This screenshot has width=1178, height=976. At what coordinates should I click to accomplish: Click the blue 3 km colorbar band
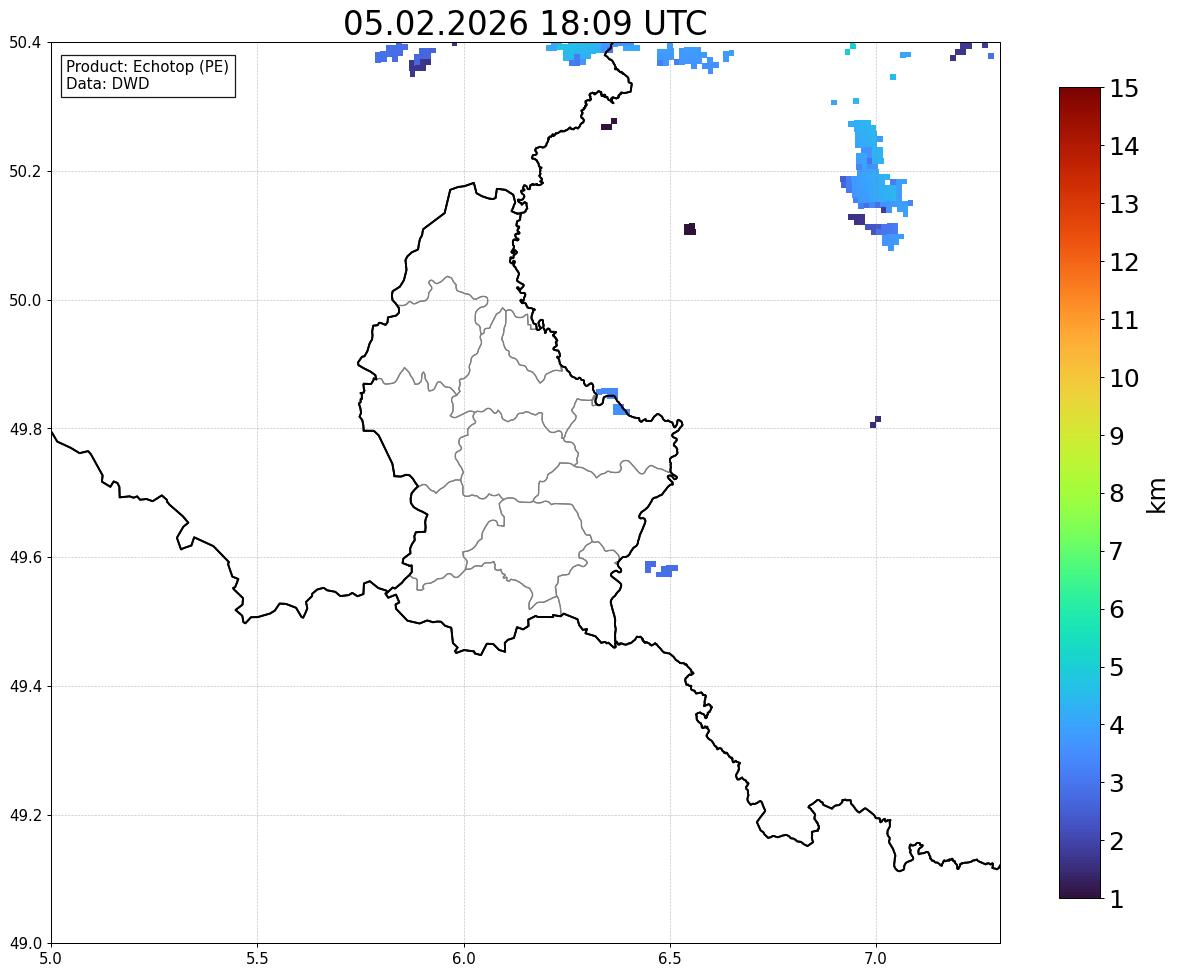pyautogui.click(x=1080, y=783)
